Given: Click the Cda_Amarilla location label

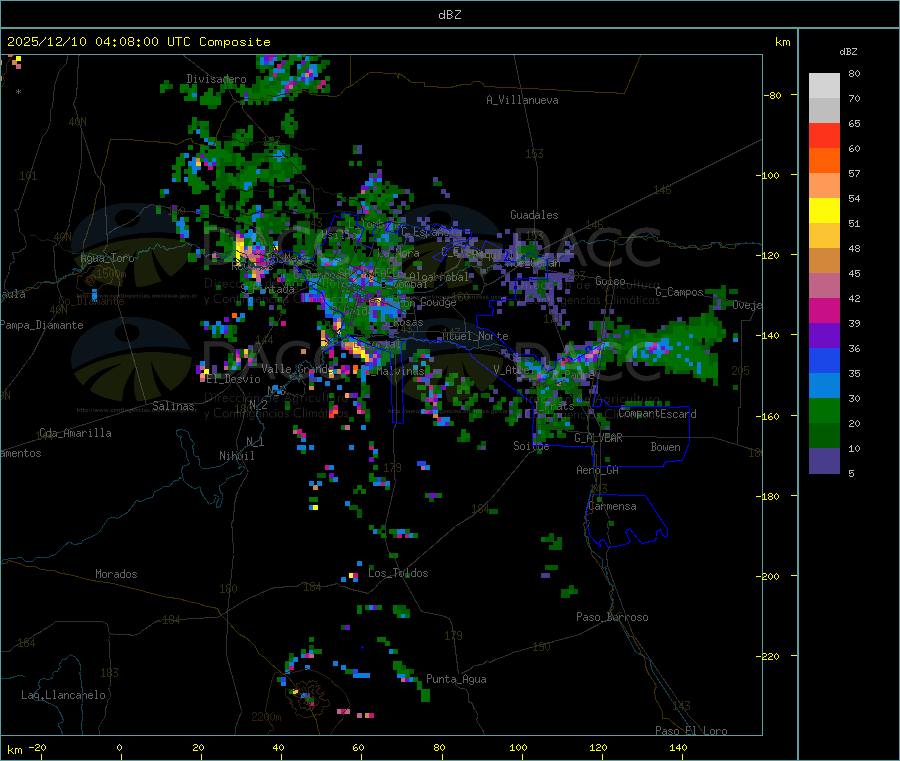Looking at the screenshot, I should tap(75, 433).
